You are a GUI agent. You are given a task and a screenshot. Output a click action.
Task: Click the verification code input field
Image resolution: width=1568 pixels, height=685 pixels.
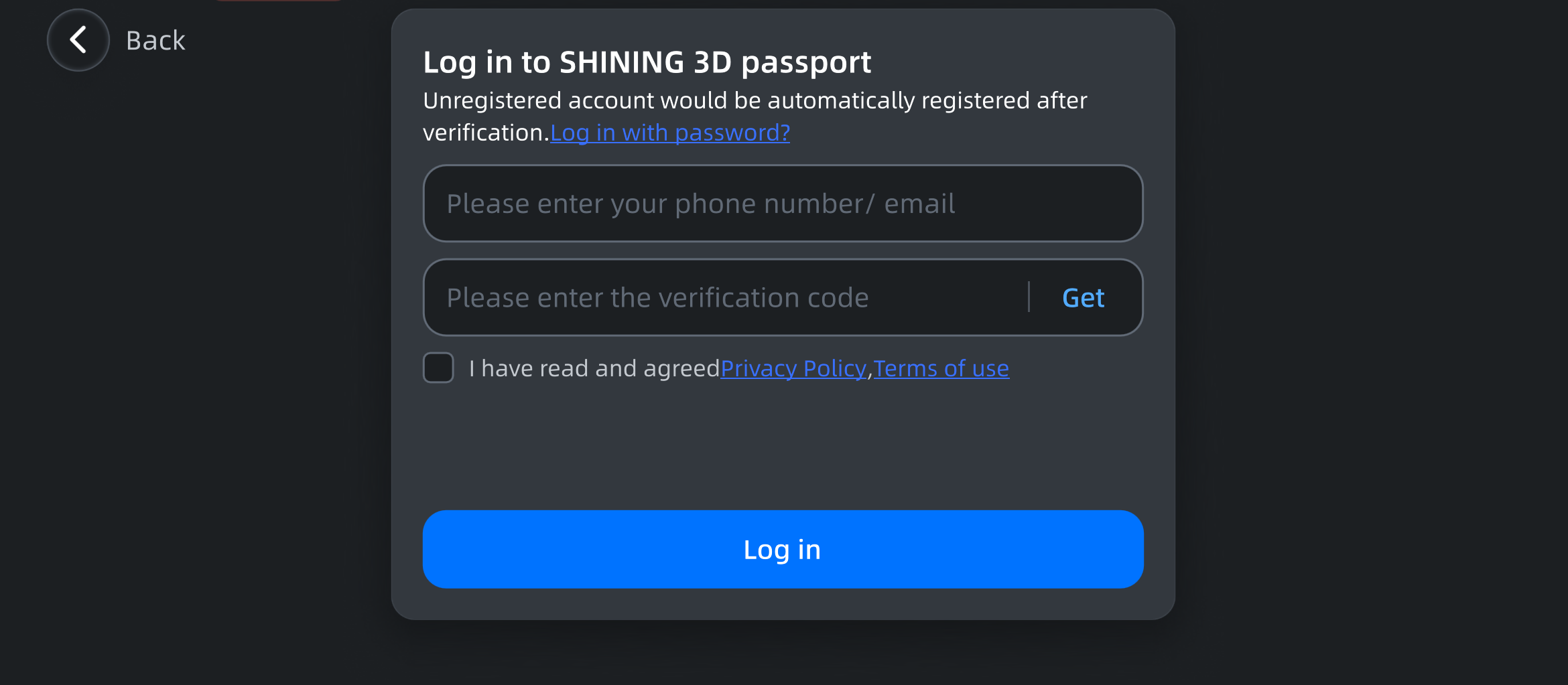coord(724,298)
